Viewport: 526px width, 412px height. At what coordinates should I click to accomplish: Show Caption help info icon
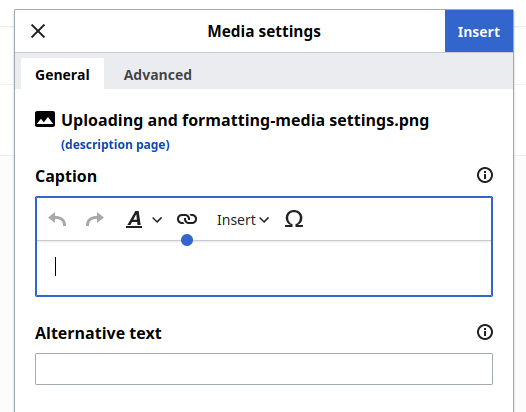tap(485, 175)
